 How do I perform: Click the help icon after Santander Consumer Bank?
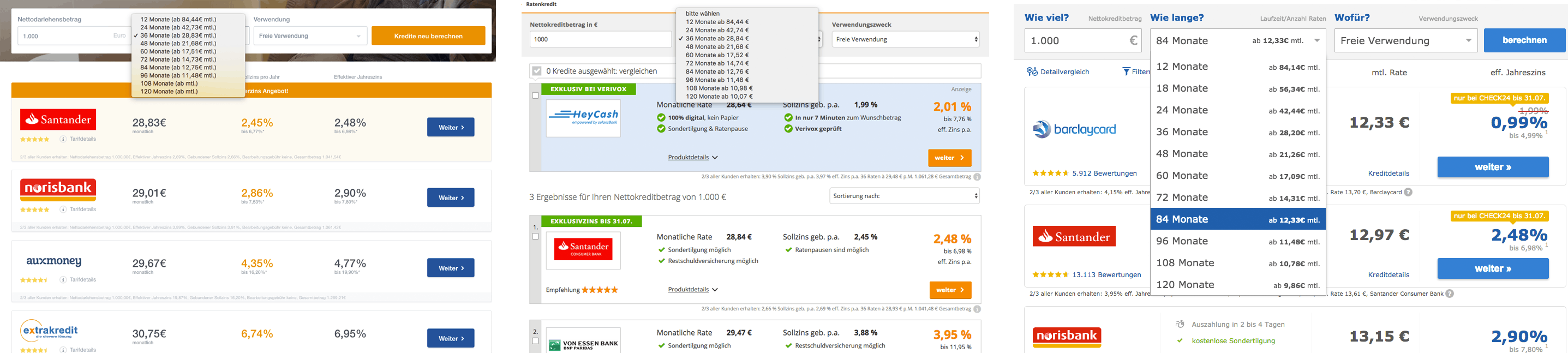pyautogui.click(x=1449, y=294)
